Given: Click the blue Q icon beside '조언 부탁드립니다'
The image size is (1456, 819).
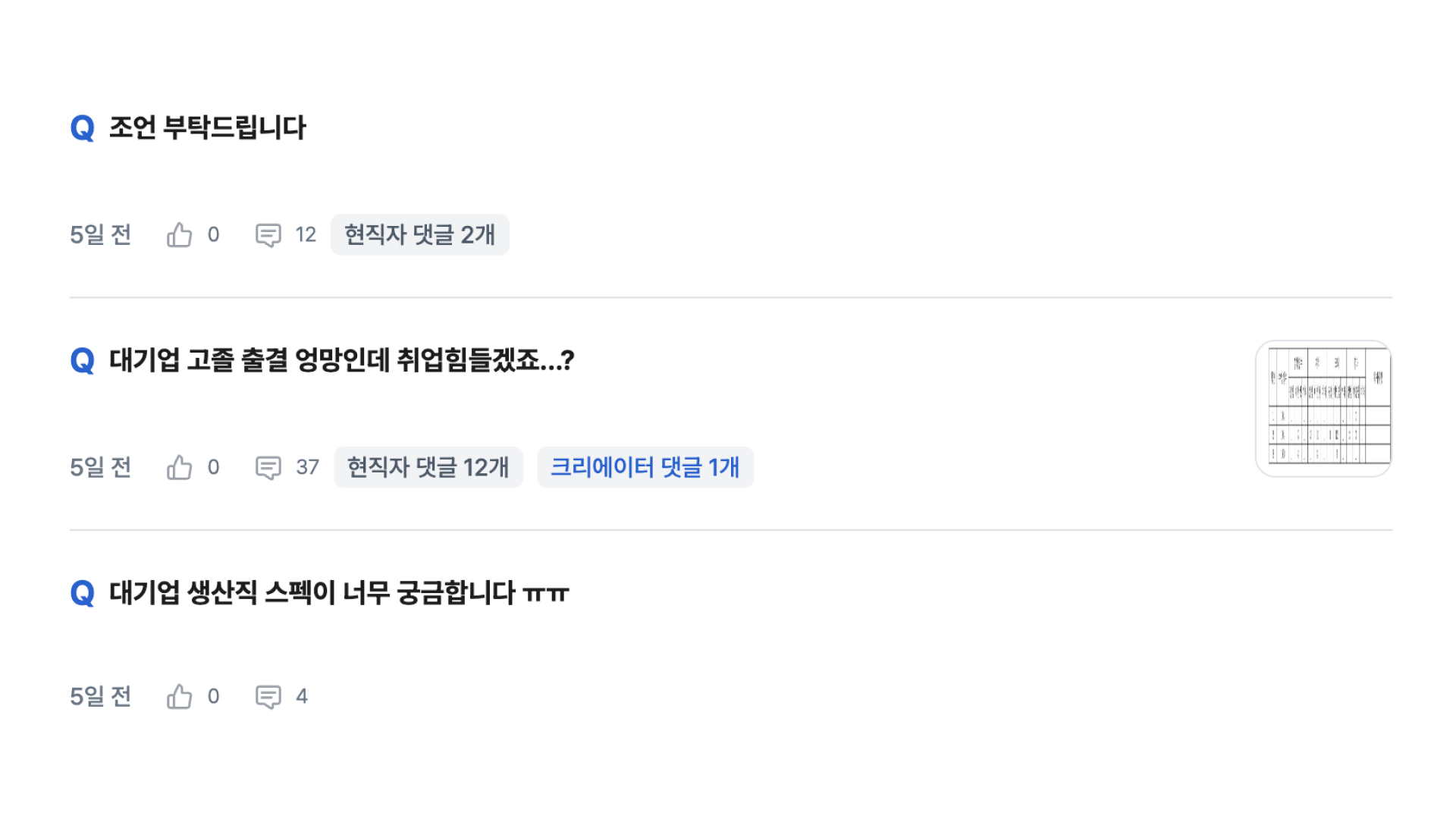Looking at the screenshot, I should point(83,128).
